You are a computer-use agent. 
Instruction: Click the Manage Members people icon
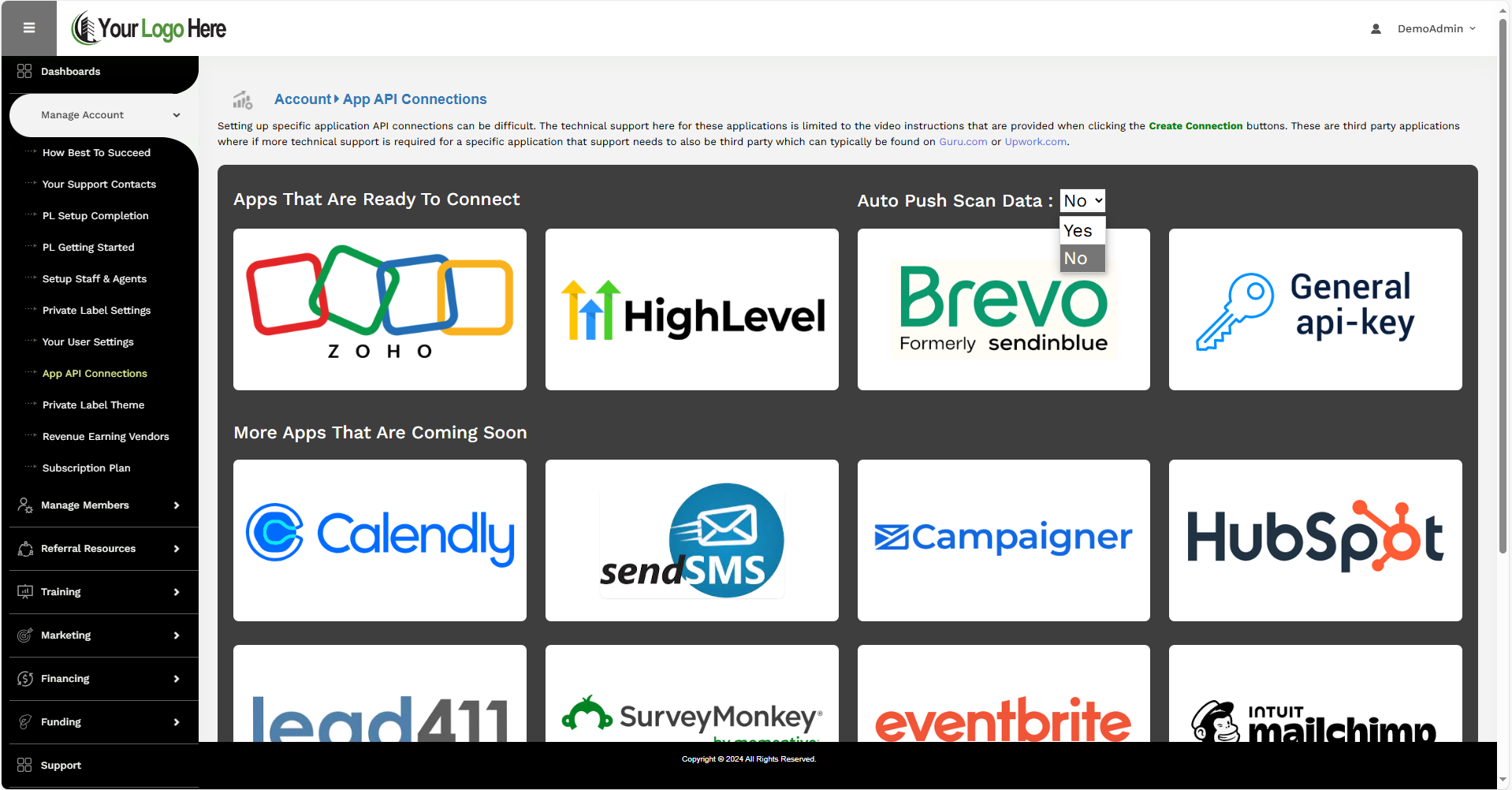click(x=25, y=505)
